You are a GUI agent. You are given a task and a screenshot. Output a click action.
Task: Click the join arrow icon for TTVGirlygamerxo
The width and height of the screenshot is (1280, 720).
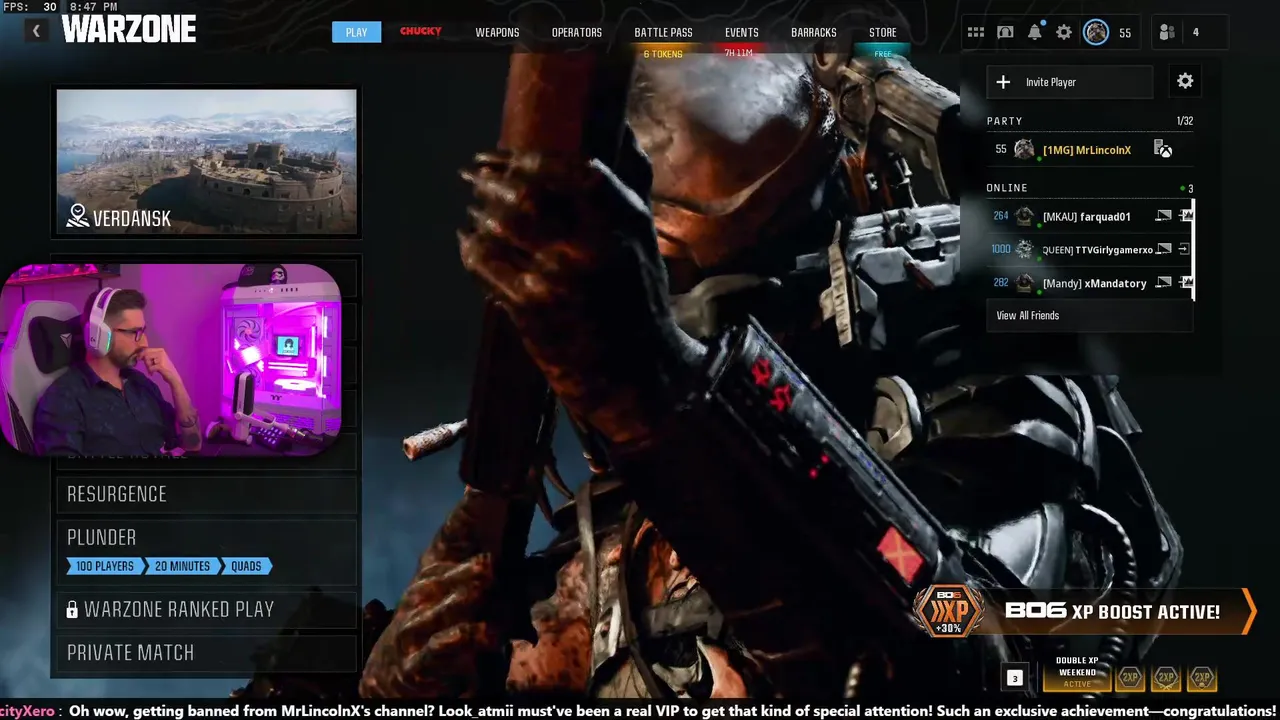pos(1184,249)
